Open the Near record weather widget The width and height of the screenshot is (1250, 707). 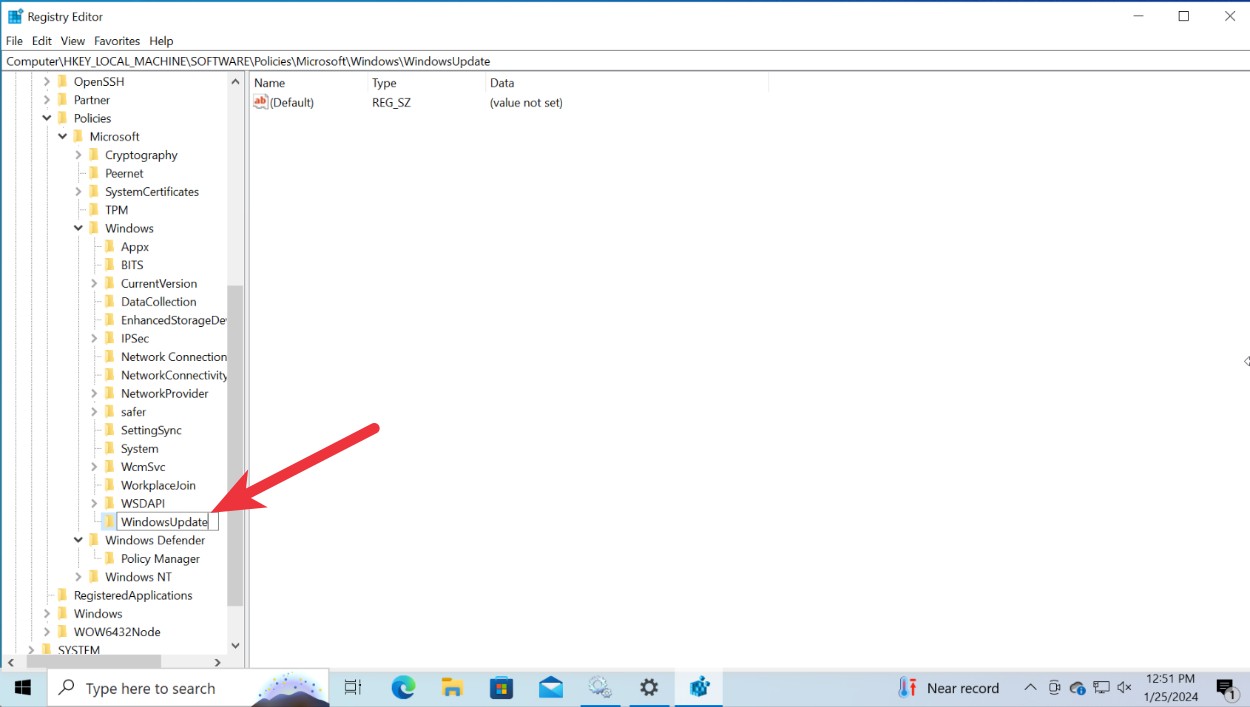pyautogui.click(x=948, y=688)
